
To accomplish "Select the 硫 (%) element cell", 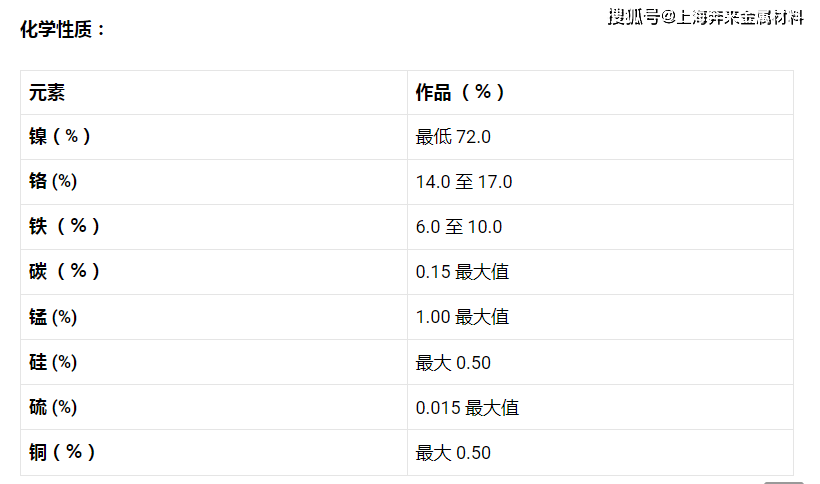I will point(214,407).
